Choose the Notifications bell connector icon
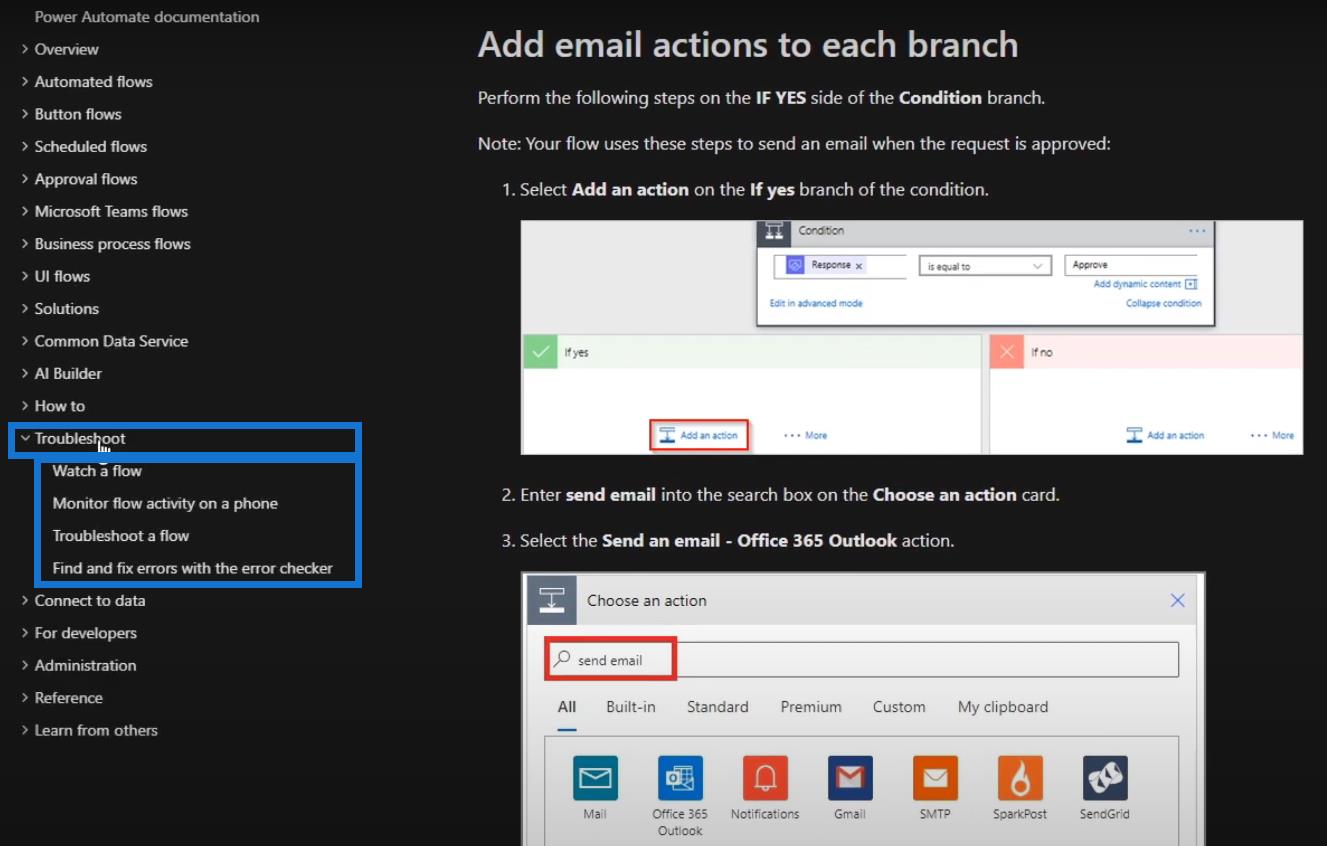This screenshot has width=1327, height=846. point(765,777)
